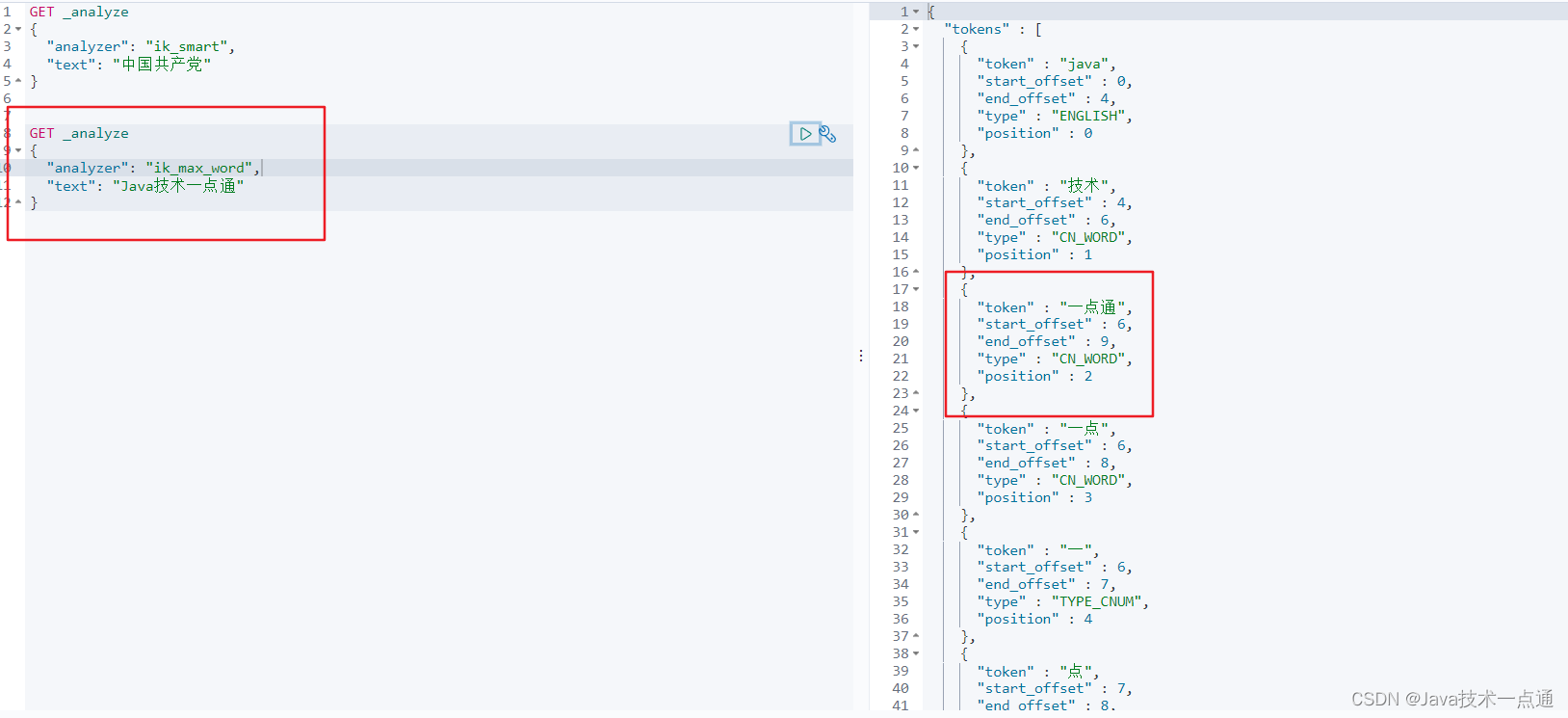
Task: Click the "token" : "技术" line
Action: tap(1047, 185)
